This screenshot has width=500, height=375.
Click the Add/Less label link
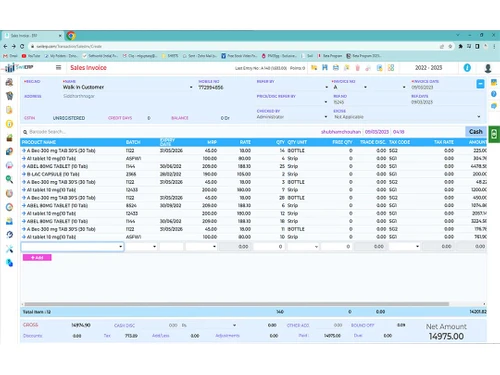161,336
